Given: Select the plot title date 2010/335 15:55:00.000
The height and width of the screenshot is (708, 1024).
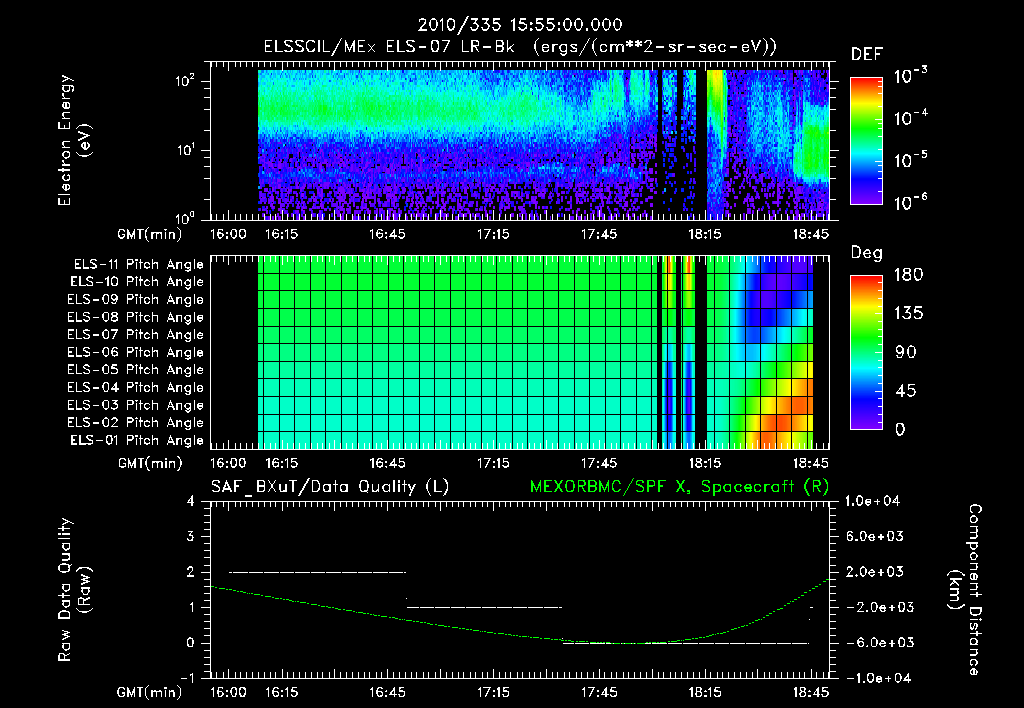Looking at the screenshot, I should point(520,25).
